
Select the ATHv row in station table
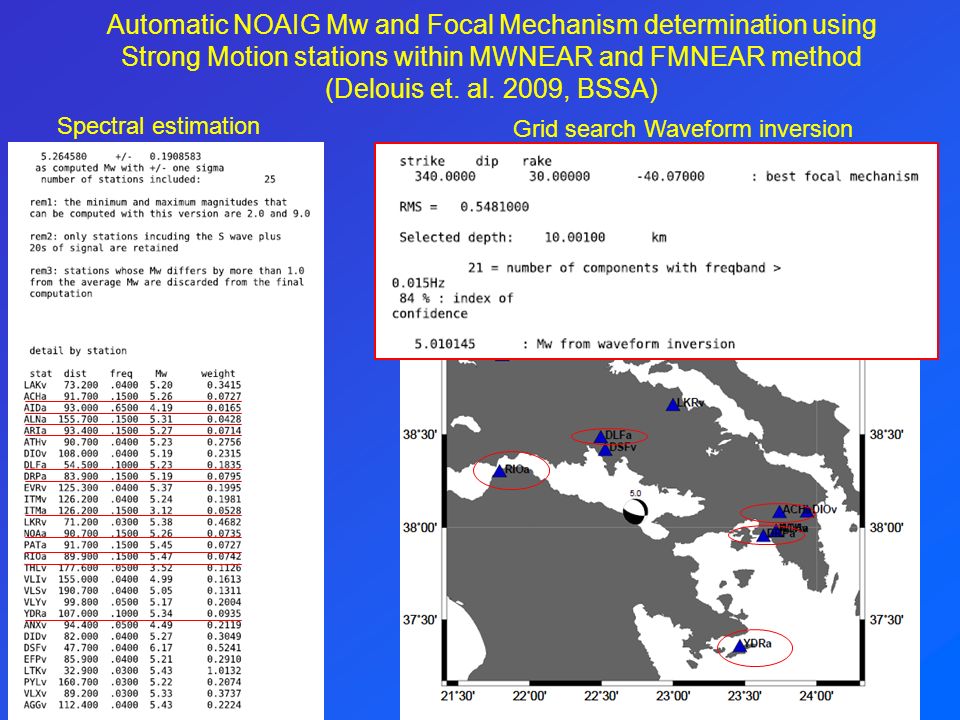(132, 442)
